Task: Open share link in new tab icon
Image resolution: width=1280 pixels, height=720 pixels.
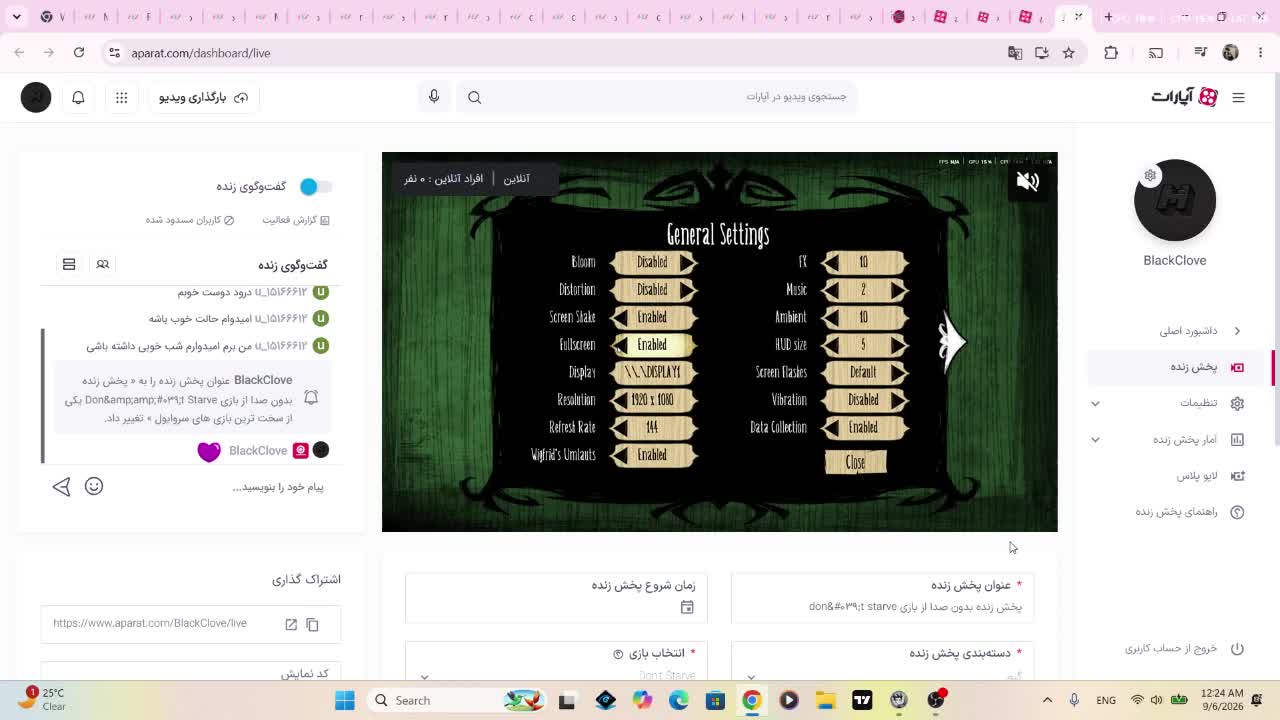Action: pyautogui.click(x=291, y=624)
